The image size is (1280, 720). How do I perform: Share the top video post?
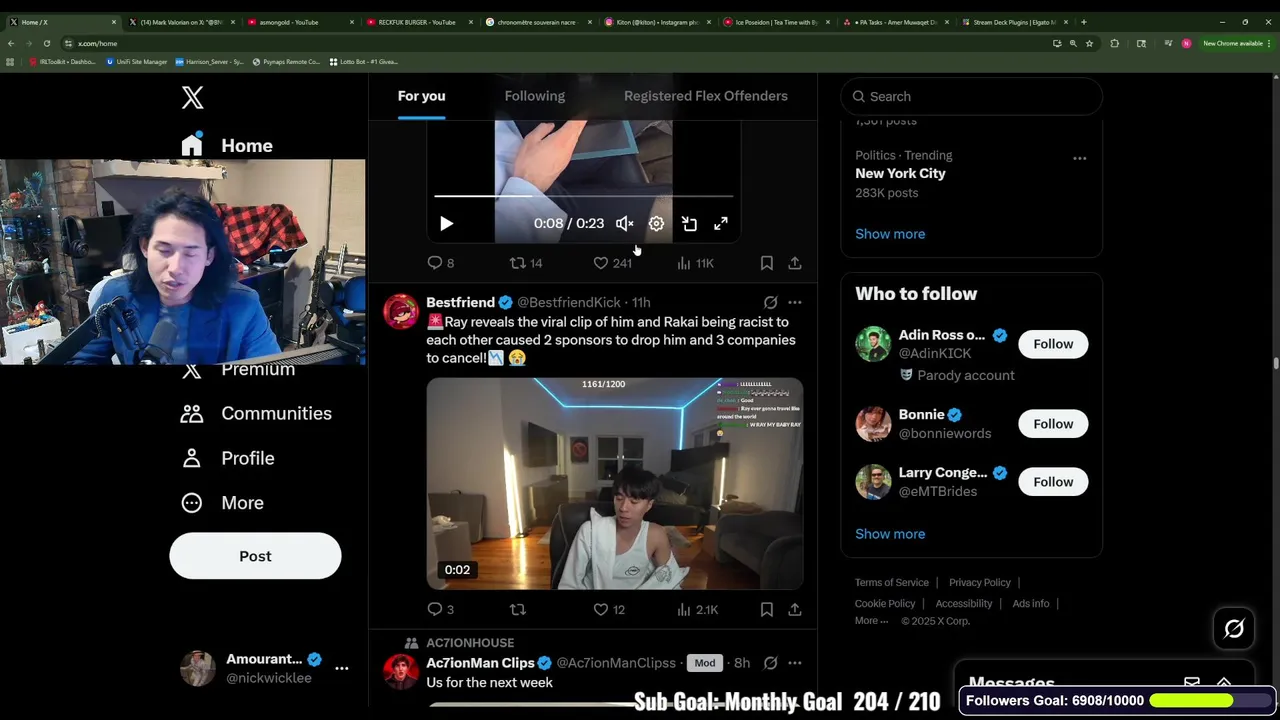(795, 263)
